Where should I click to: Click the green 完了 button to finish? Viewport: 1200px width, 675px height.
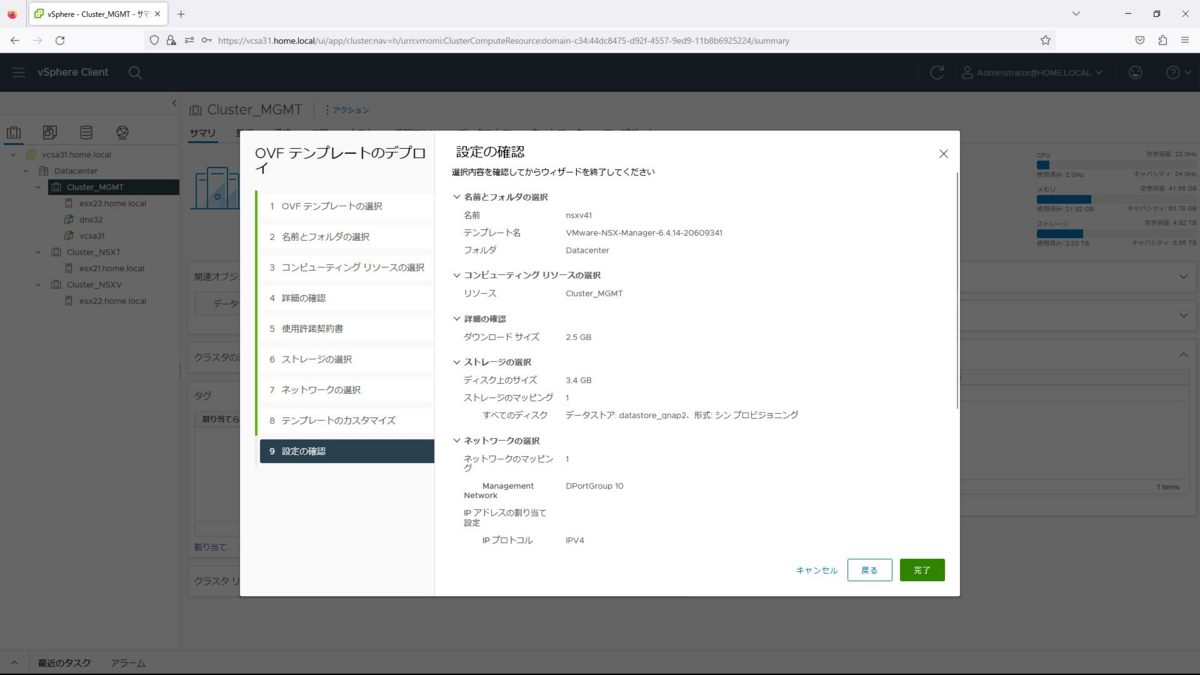click(922, 570)
